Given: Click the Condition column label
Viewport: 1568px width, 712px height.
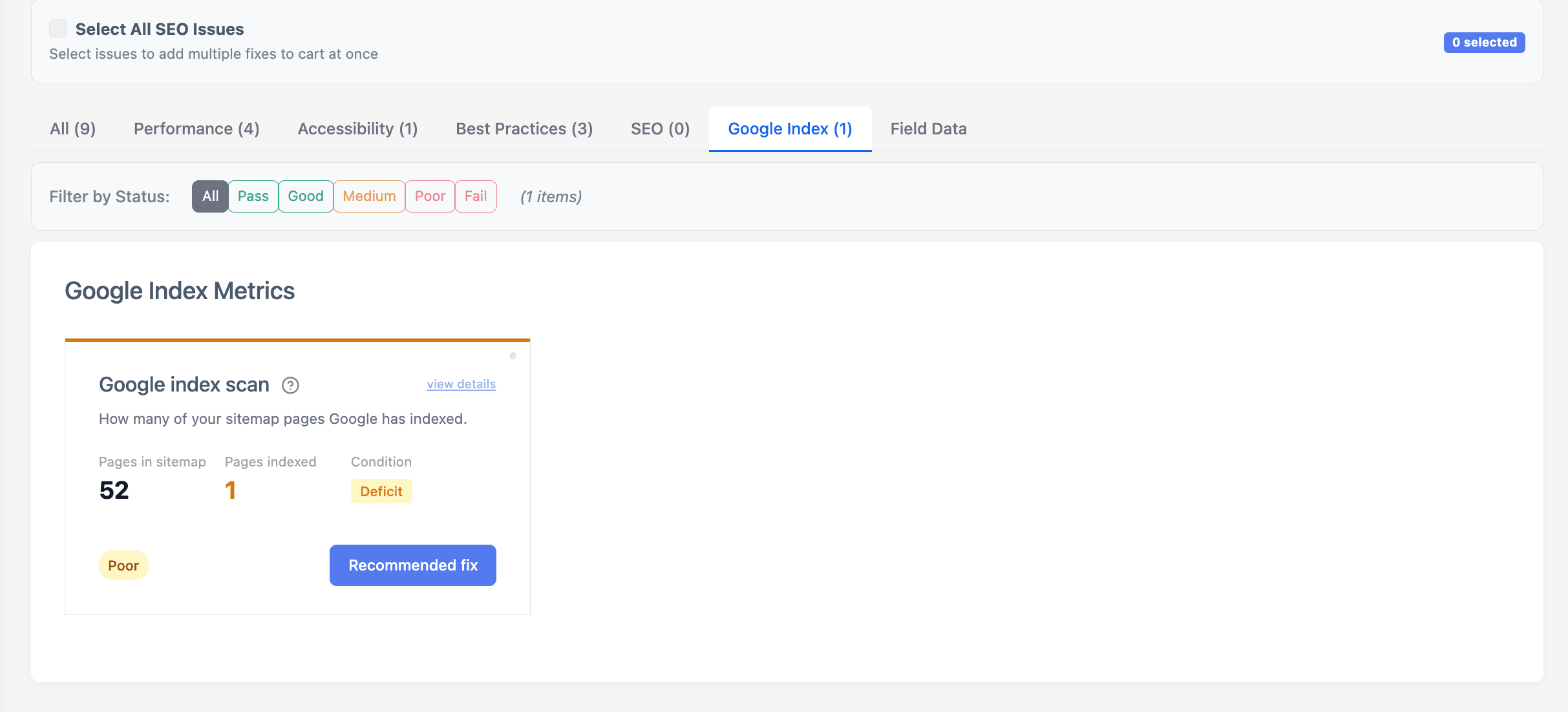Looking at the screenshot, I should (x=381, y=462).
